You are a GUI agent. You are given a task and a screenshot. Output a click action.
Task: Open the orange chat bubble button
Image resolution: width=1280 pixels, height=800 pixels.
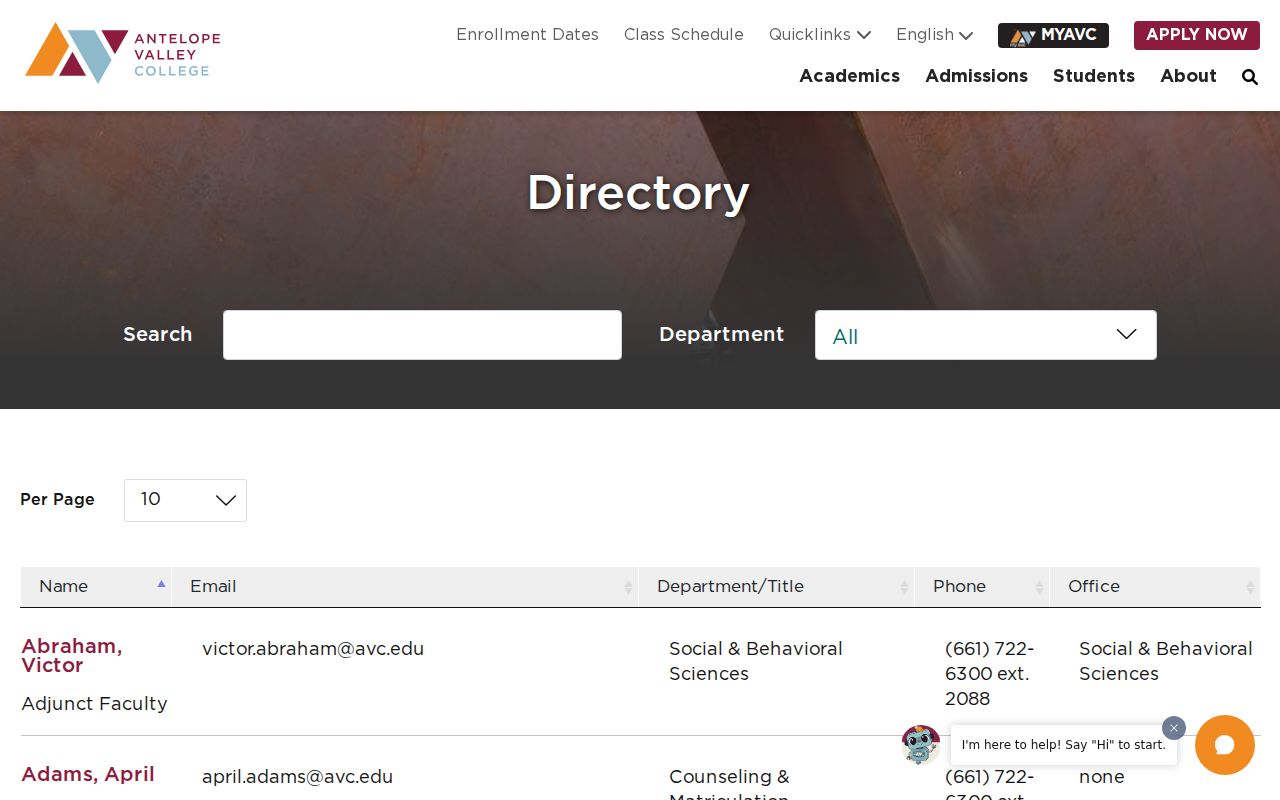1225,745
